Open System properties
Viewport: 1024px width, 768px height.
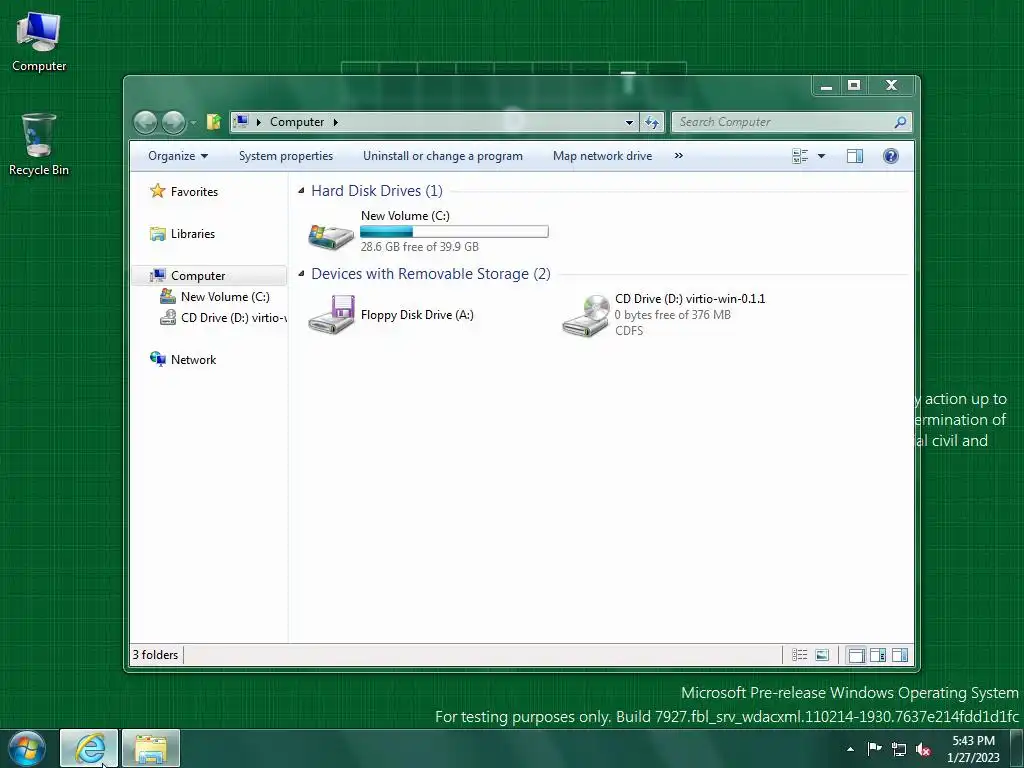(x=285, y=156)
